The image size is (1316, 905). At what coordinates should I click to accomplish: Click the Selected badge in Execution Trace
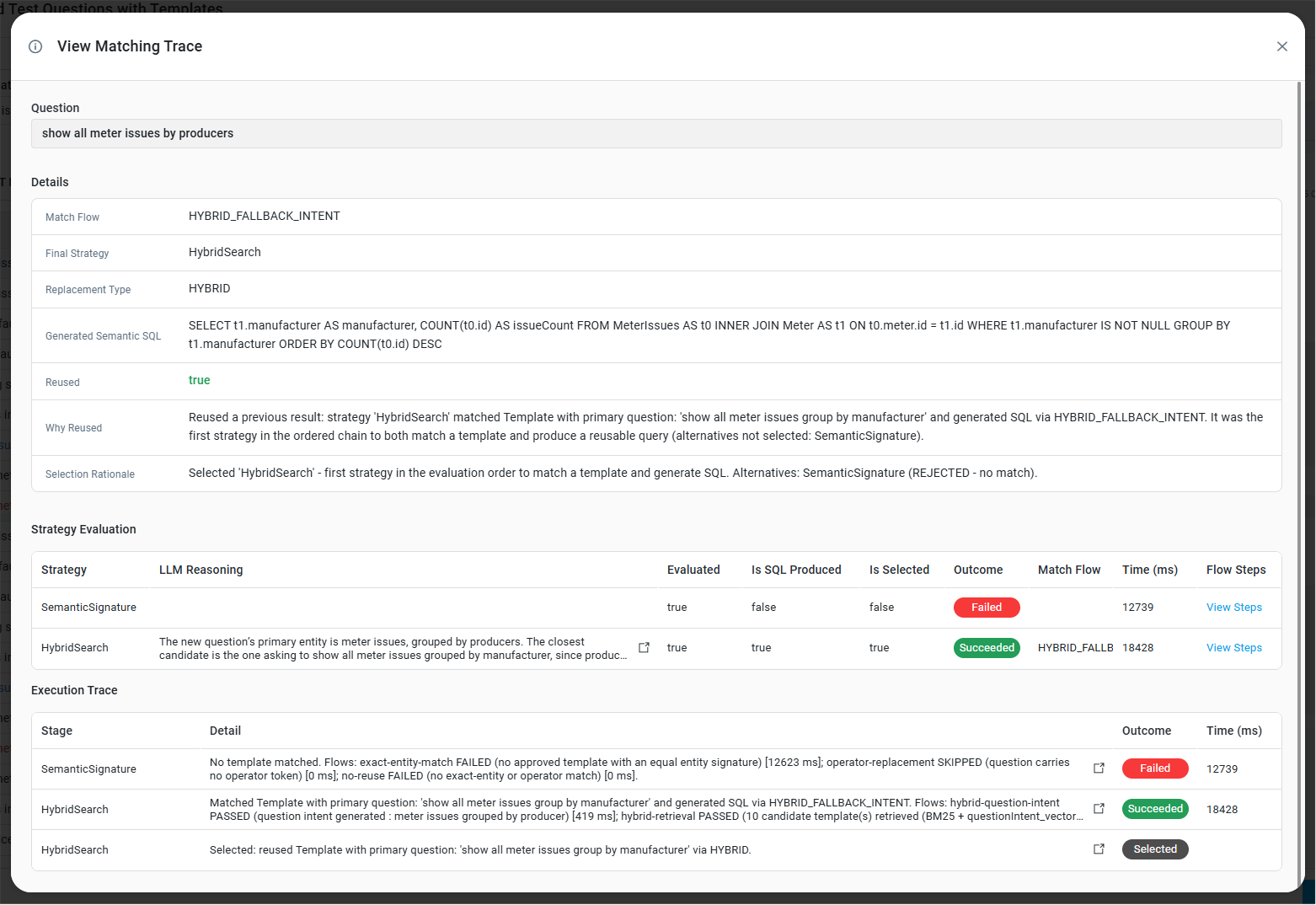point(1155,849)
